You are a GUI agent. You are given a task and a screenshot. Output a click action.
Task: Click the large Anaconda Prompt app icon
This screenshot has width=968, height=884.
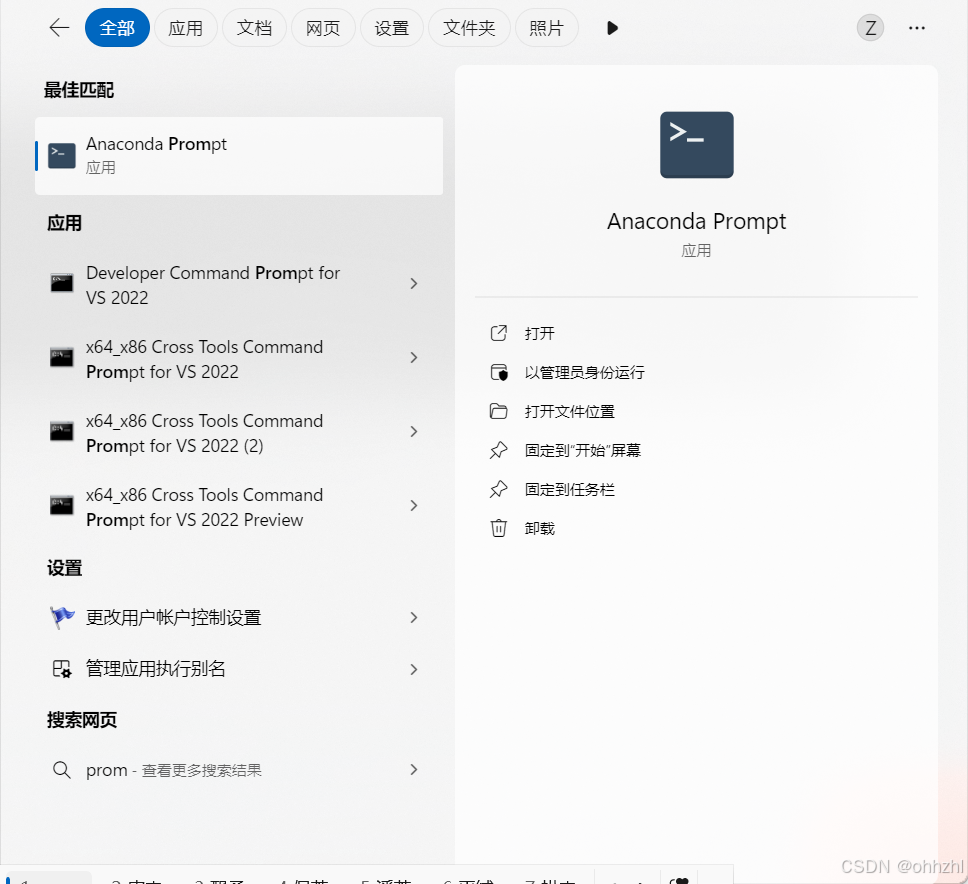697,145
